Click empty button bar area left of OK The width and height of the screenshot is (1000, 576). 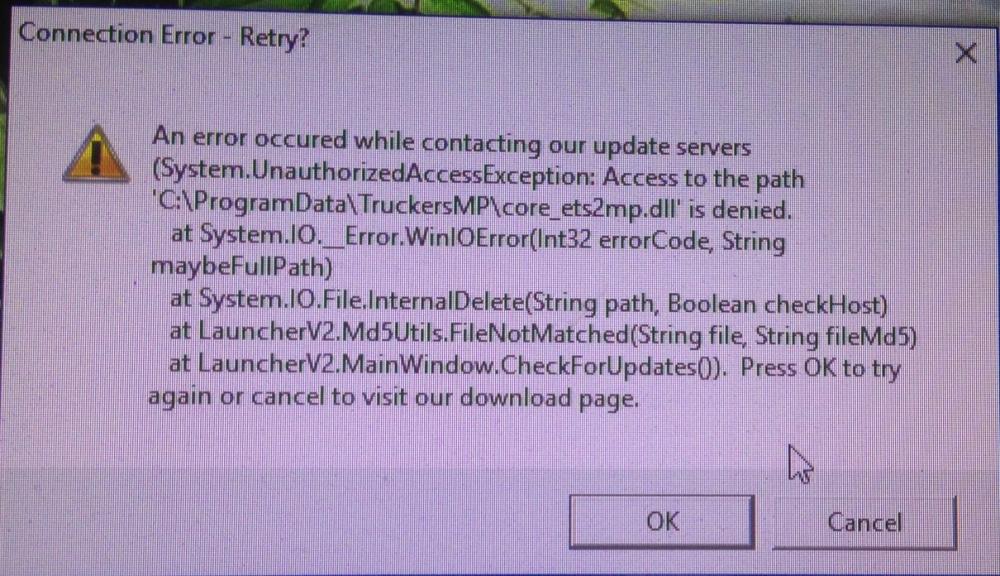(287, 521)
